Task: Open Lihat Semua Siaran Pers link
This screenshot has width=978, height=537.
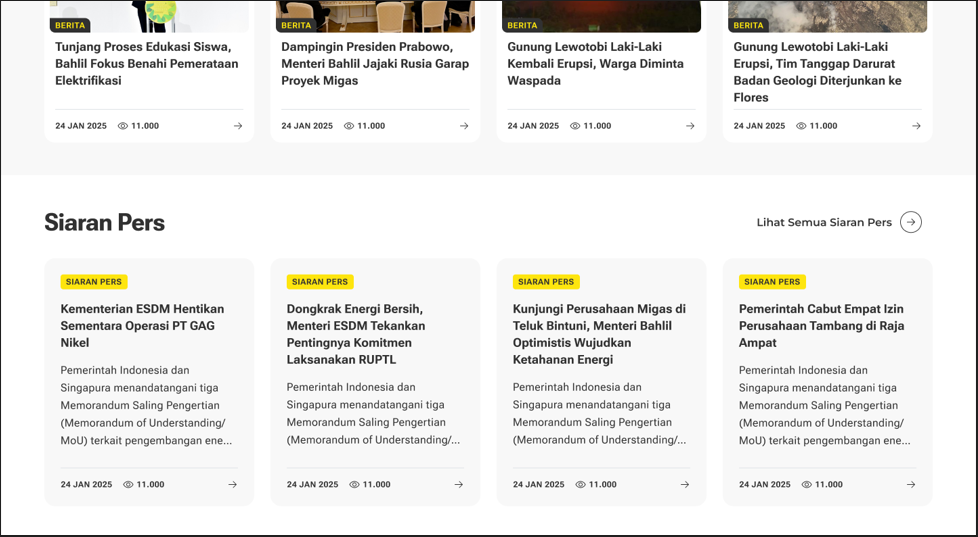Action: click(x=823, y=222)
